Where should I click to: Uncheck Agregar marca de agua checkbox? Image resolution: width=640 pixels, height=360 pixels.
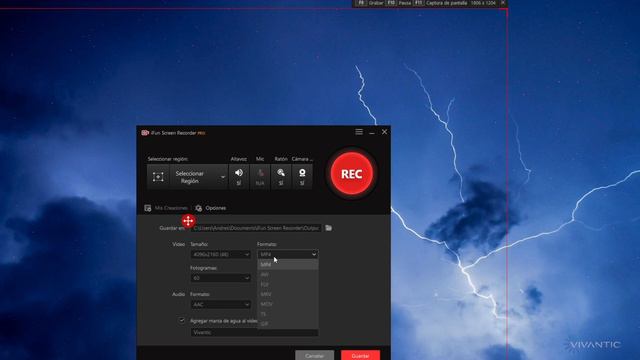click(182, 320)
